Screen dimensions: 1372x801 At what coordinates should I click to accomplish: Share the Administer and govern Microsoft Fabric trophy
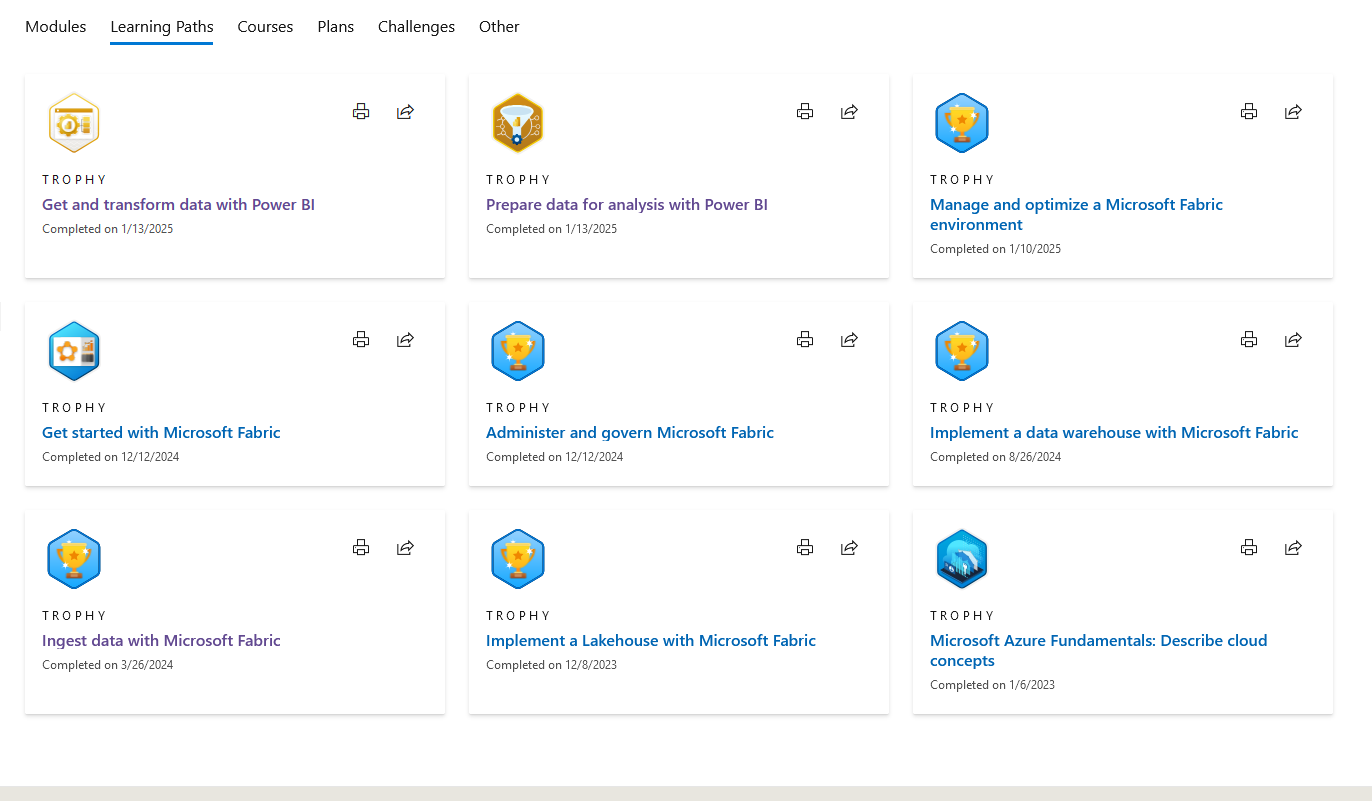[849, 340]
